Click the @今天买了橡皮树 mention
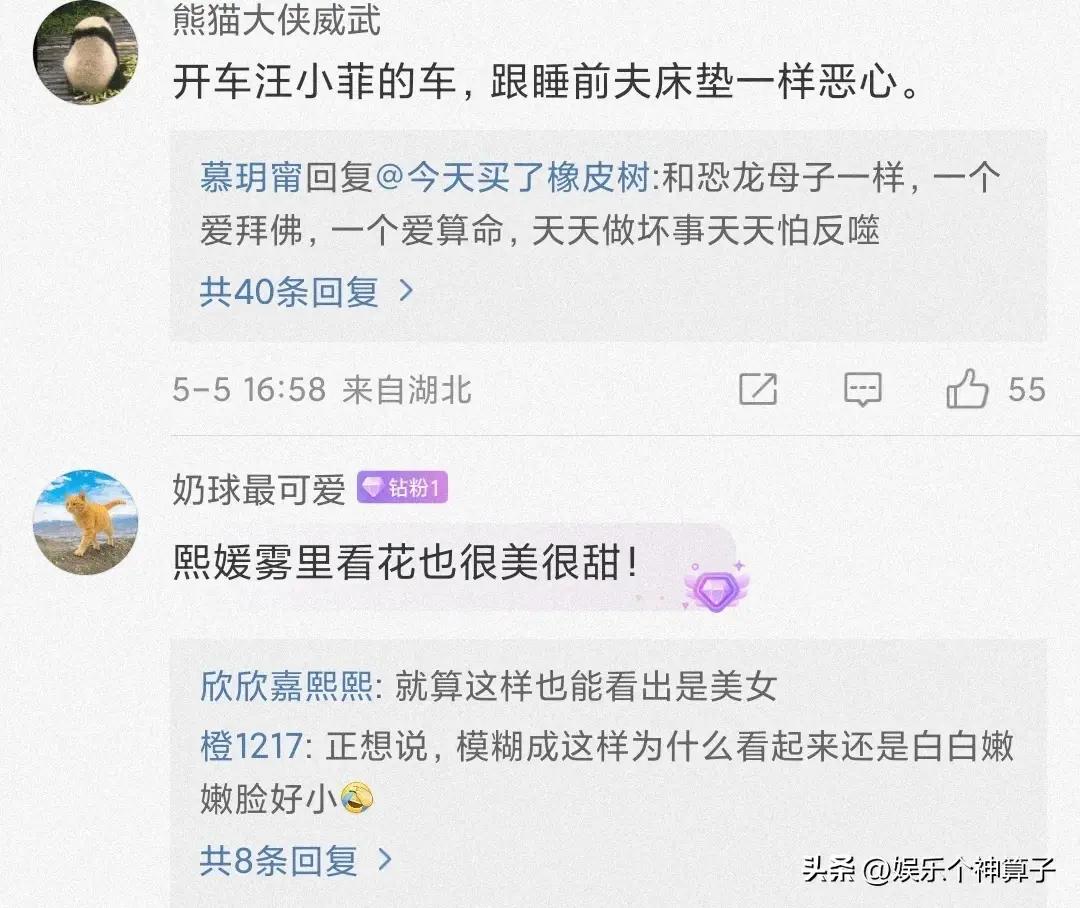The height and width of the screenshot is (908, 1080). point(514,180)
